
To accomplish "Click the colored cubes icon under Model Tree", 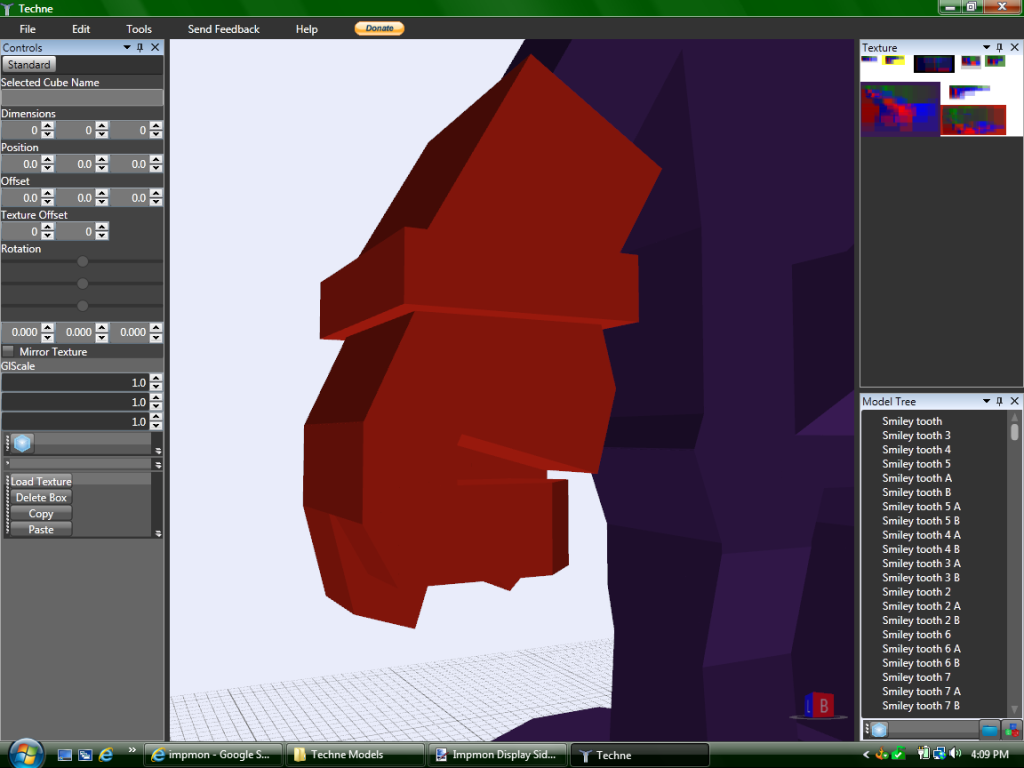I will 1011,729.
